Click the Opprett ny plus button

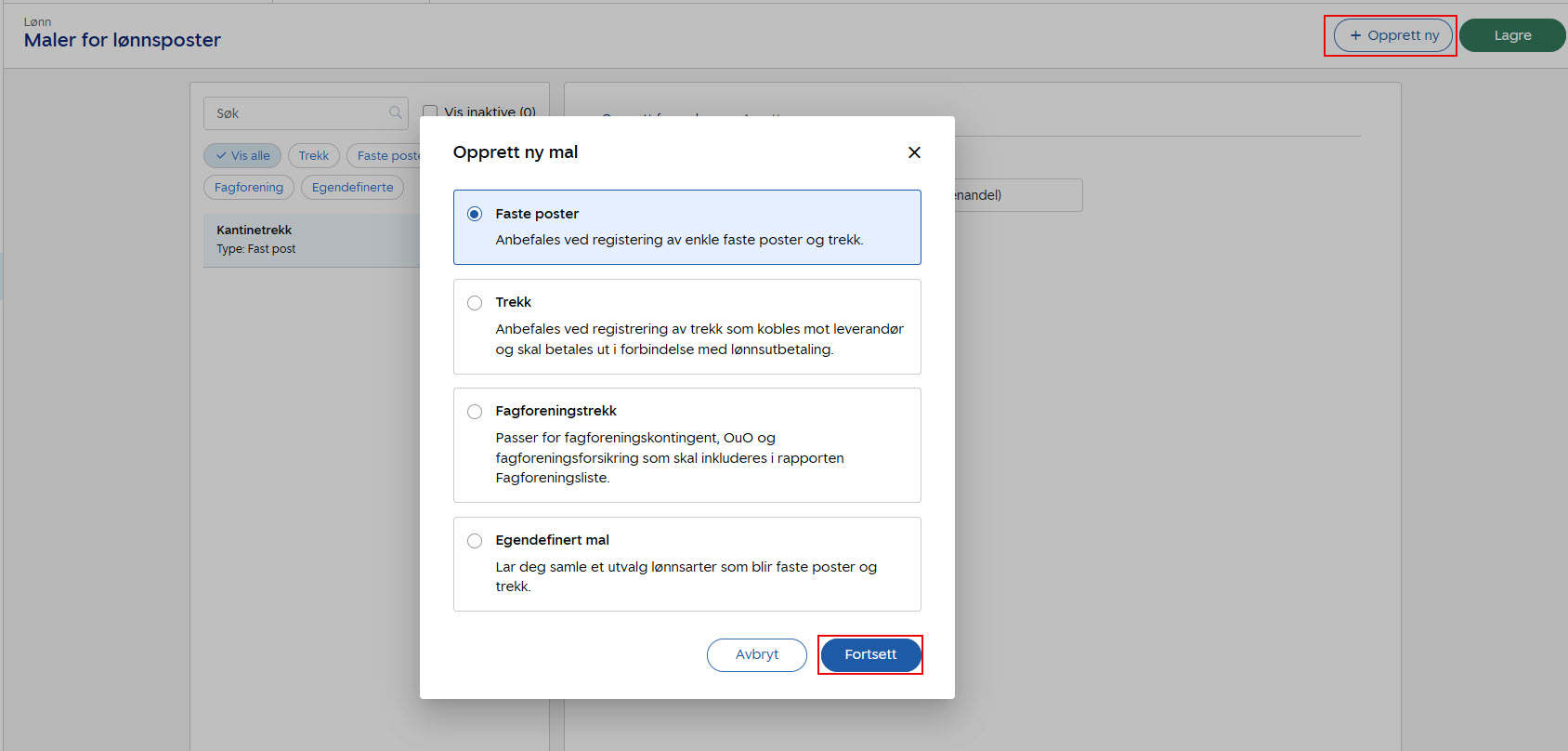click(1393, 35)
